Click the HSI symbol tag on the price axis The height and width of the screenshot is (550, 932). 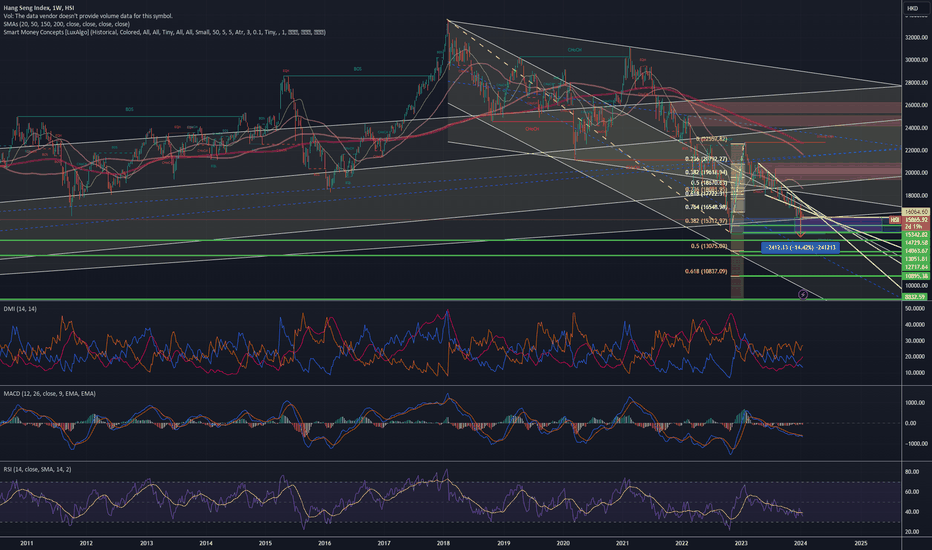pyautogui.click(x=895, y=220)
